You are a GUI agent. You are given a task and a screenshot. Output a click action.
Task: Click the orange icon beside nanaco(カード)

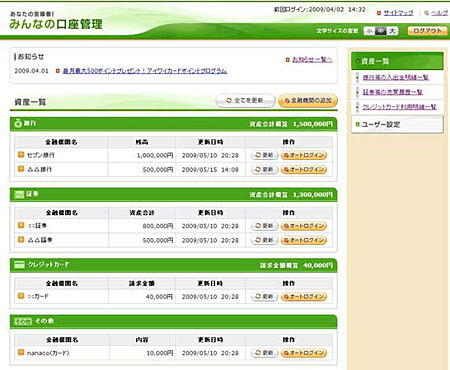click(21, 352)
